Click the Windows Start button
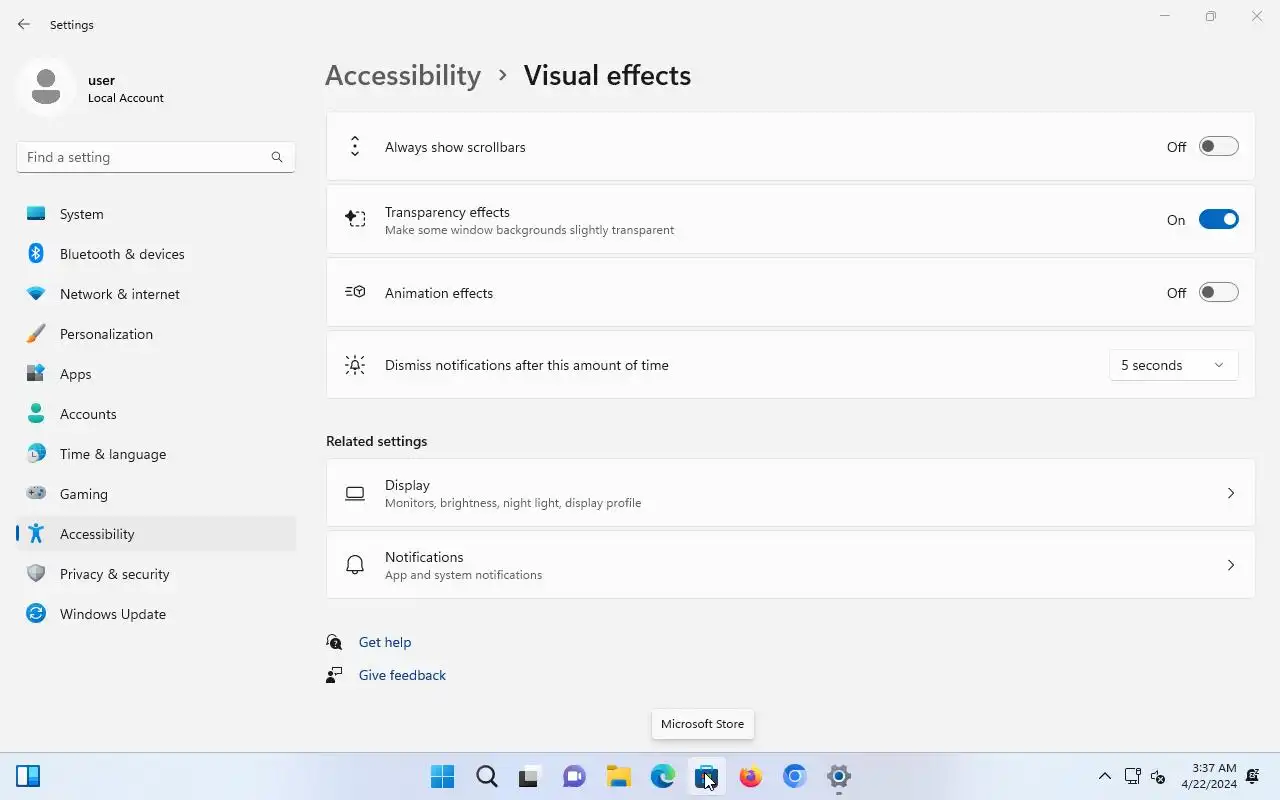Image resolution: width=1280 pixels, height=800 pixels. click(442, 776)
